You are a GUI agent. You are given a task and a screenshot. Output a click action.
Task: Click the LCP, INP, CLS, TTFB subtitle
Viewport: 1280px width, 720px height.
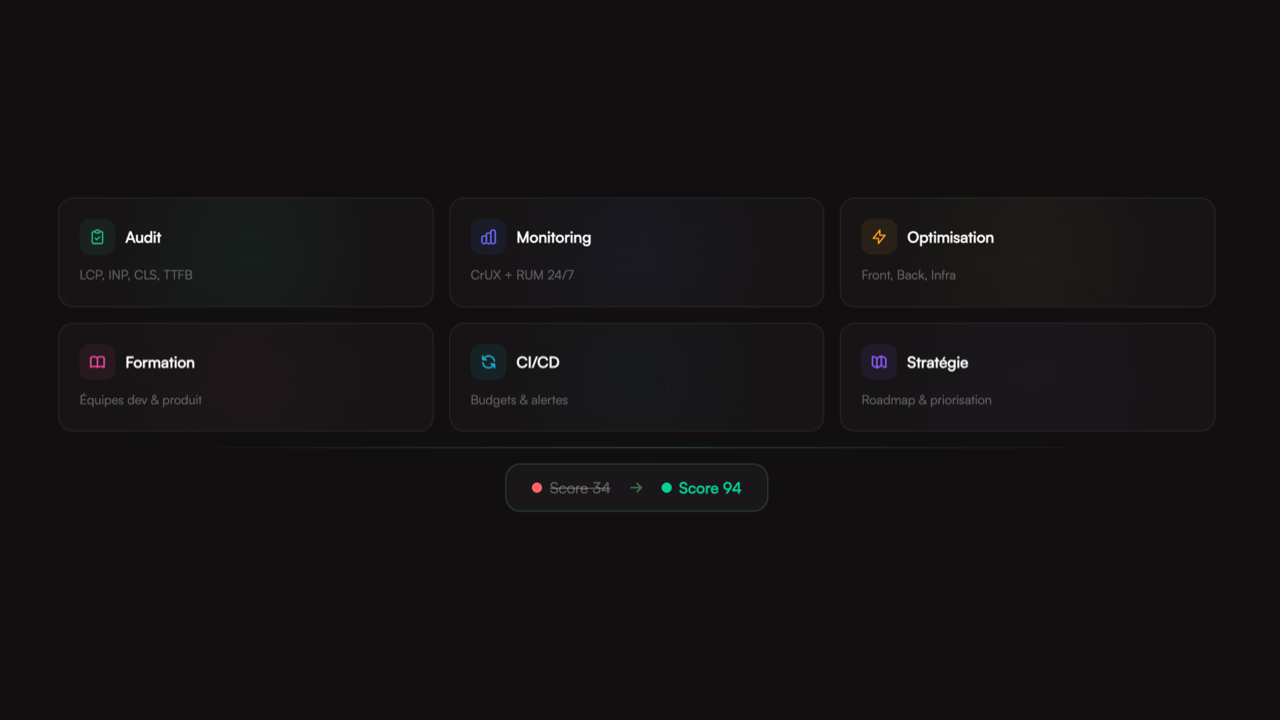click(136, 275)
